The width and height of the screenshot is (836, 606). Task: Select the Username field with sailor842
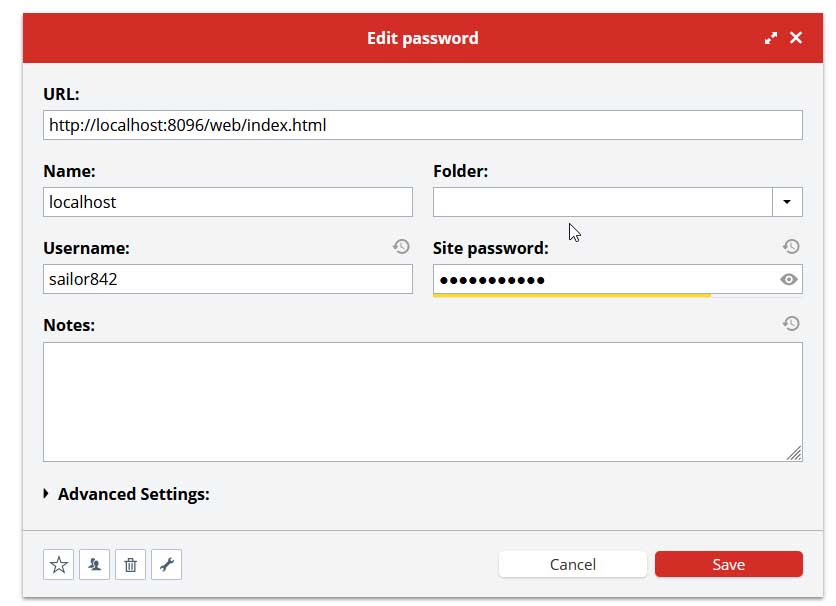(228, 279)
